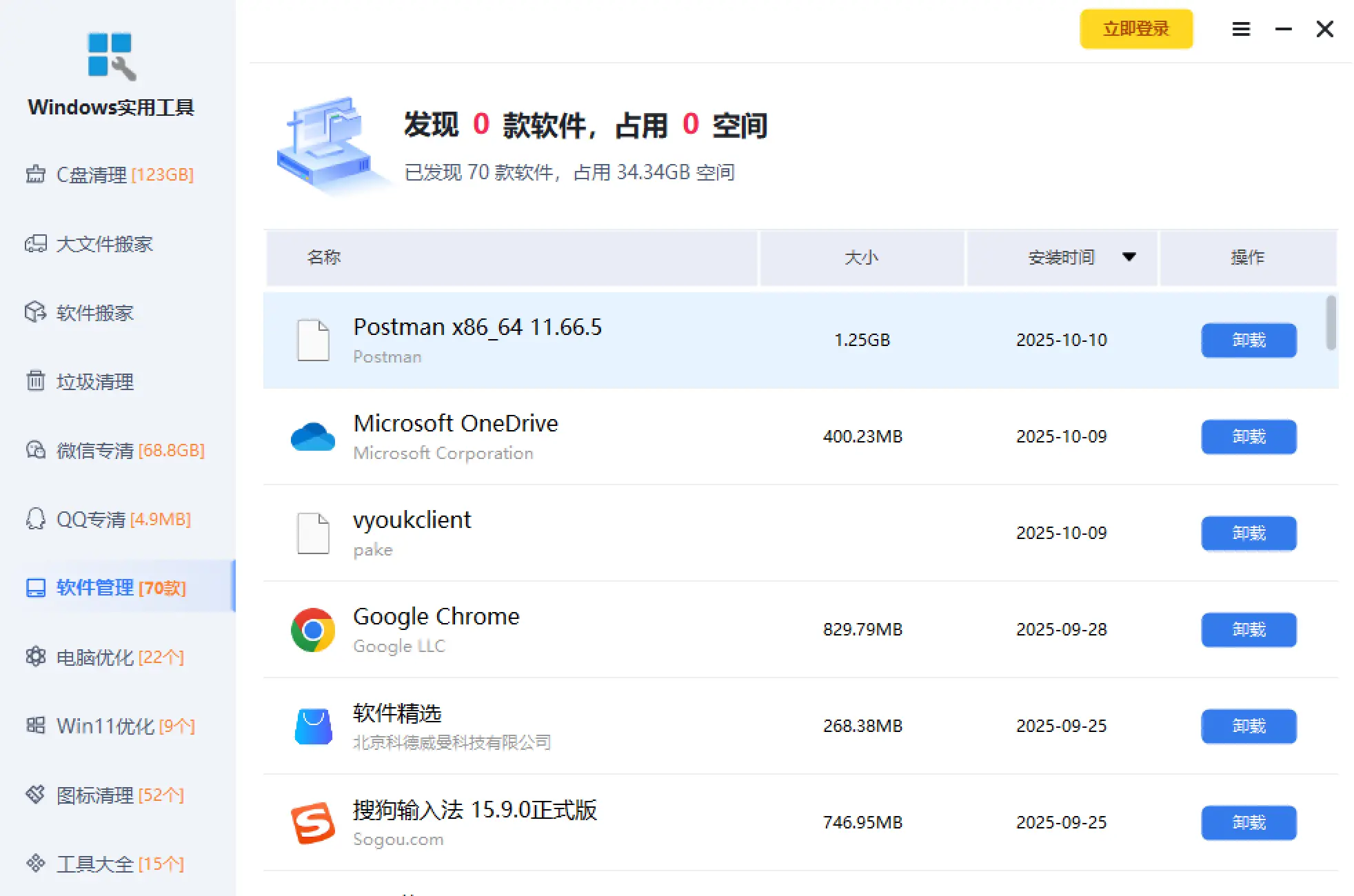This screenshot has height=896, width=1354.
Task: Click the QQ专清 penguin icon
Action: point(35,519)
